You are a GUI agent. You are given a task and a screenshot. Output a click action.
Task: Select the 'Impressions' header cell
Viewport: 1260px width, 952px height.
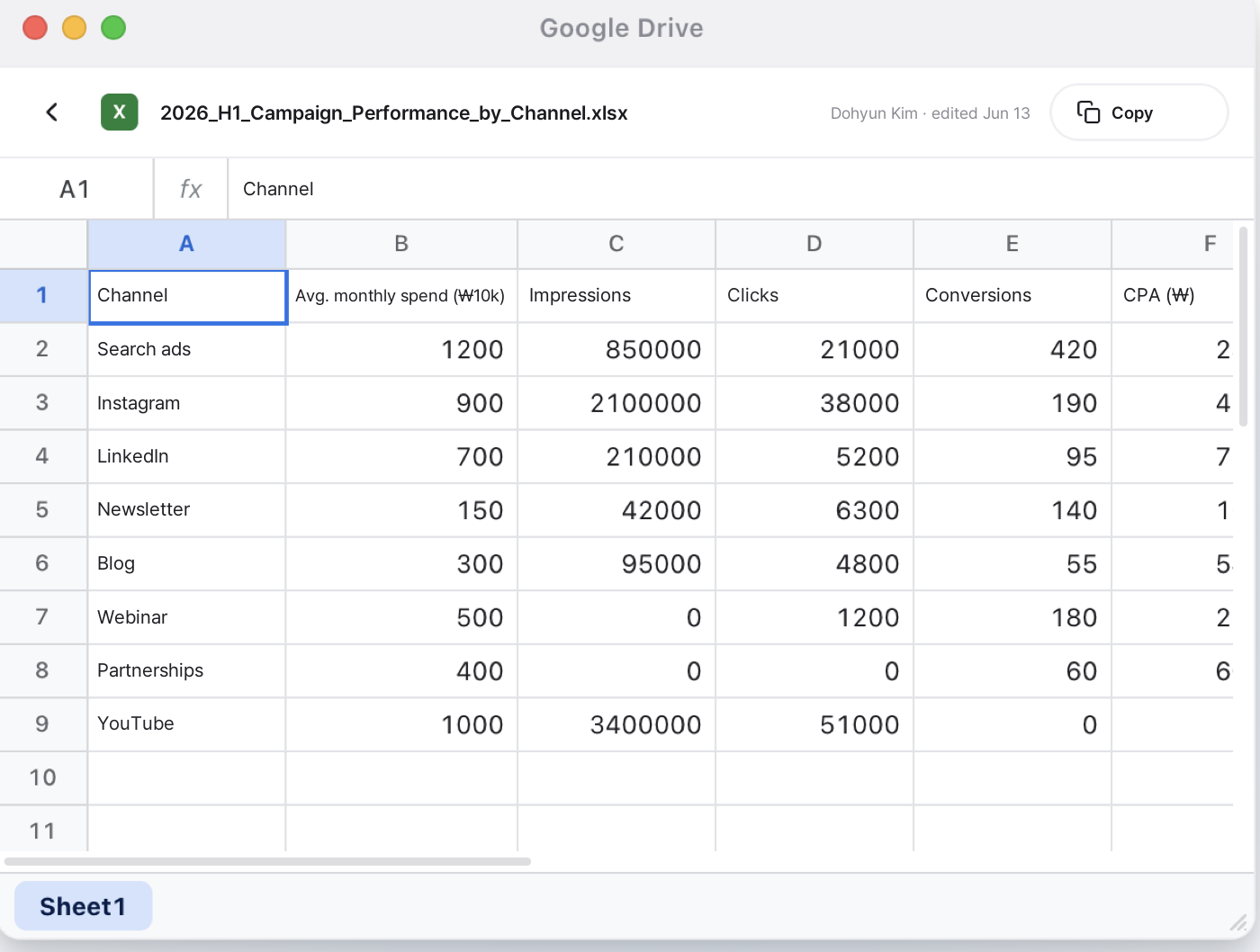point(616,296)
